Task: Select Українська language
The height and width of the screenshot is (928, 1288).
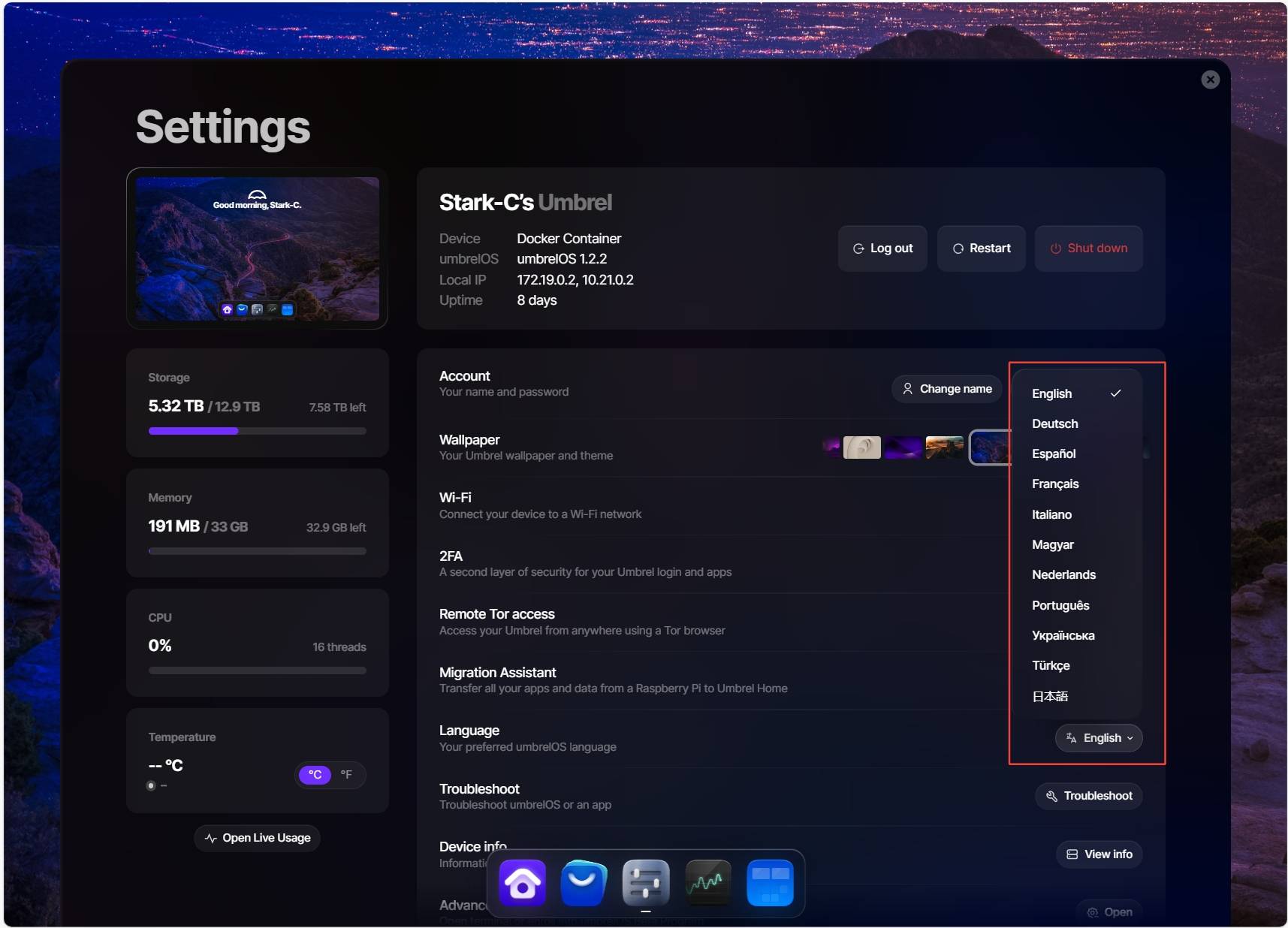Action: coord(1076,635)
